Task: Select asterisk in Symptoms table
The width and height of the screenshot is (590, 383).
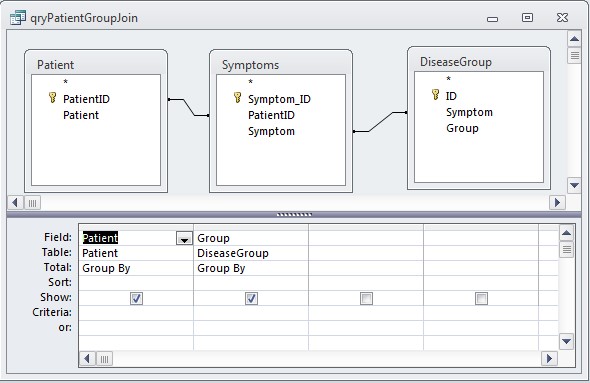Action: pyautogui.click(x=251, y=82)
